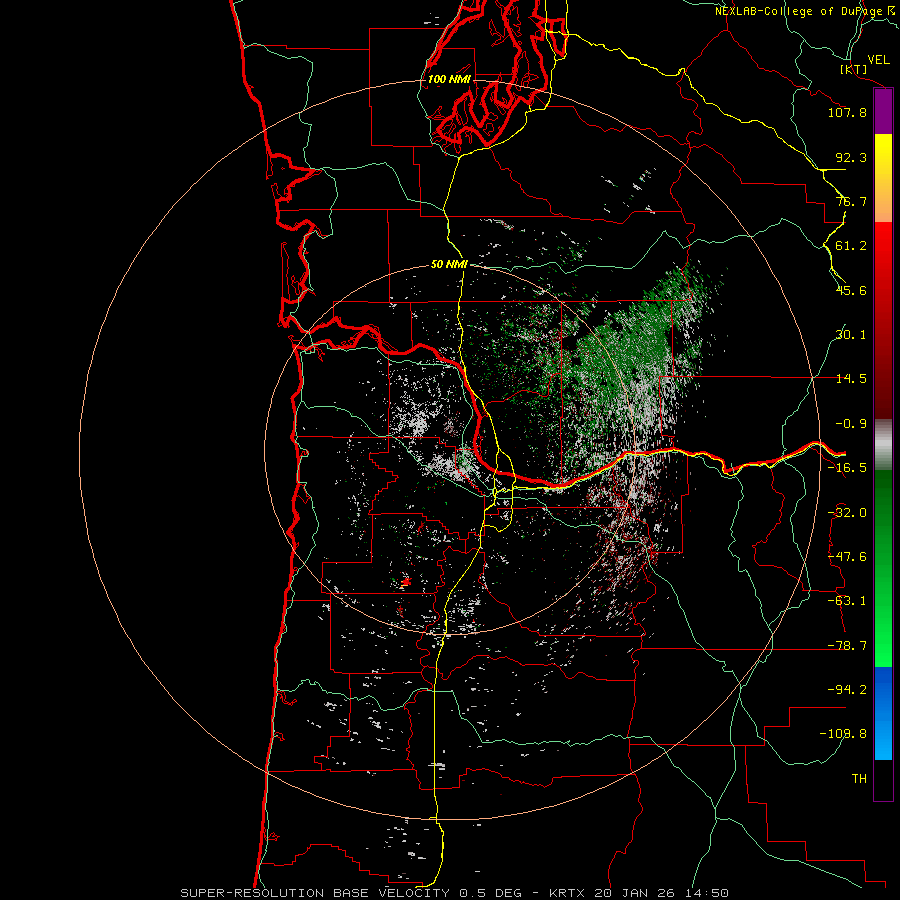Click the product title caption at bottom

(455, 893)
